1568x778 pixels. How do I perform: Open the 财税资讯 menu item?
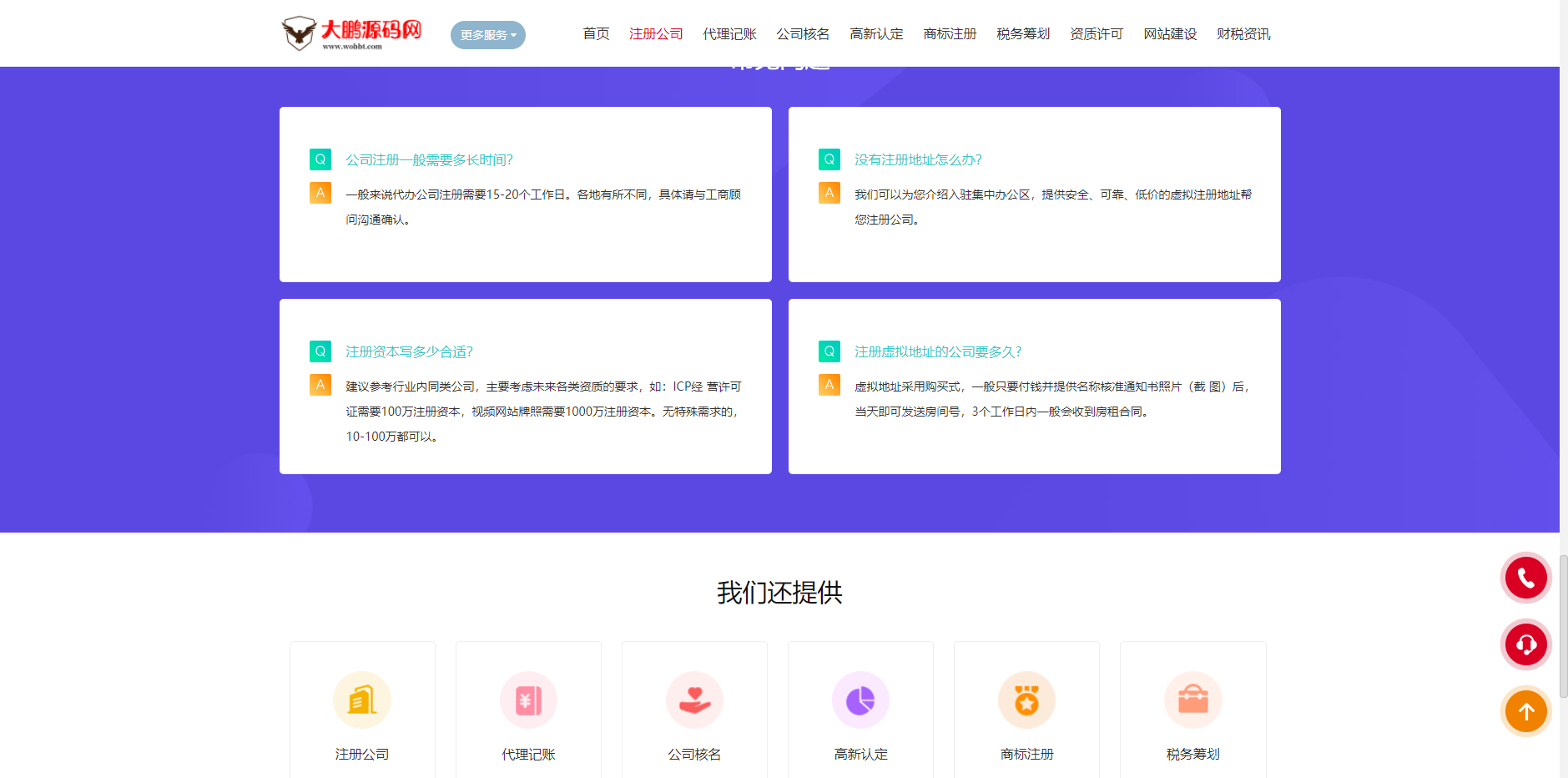click(x=1243, y=34)
